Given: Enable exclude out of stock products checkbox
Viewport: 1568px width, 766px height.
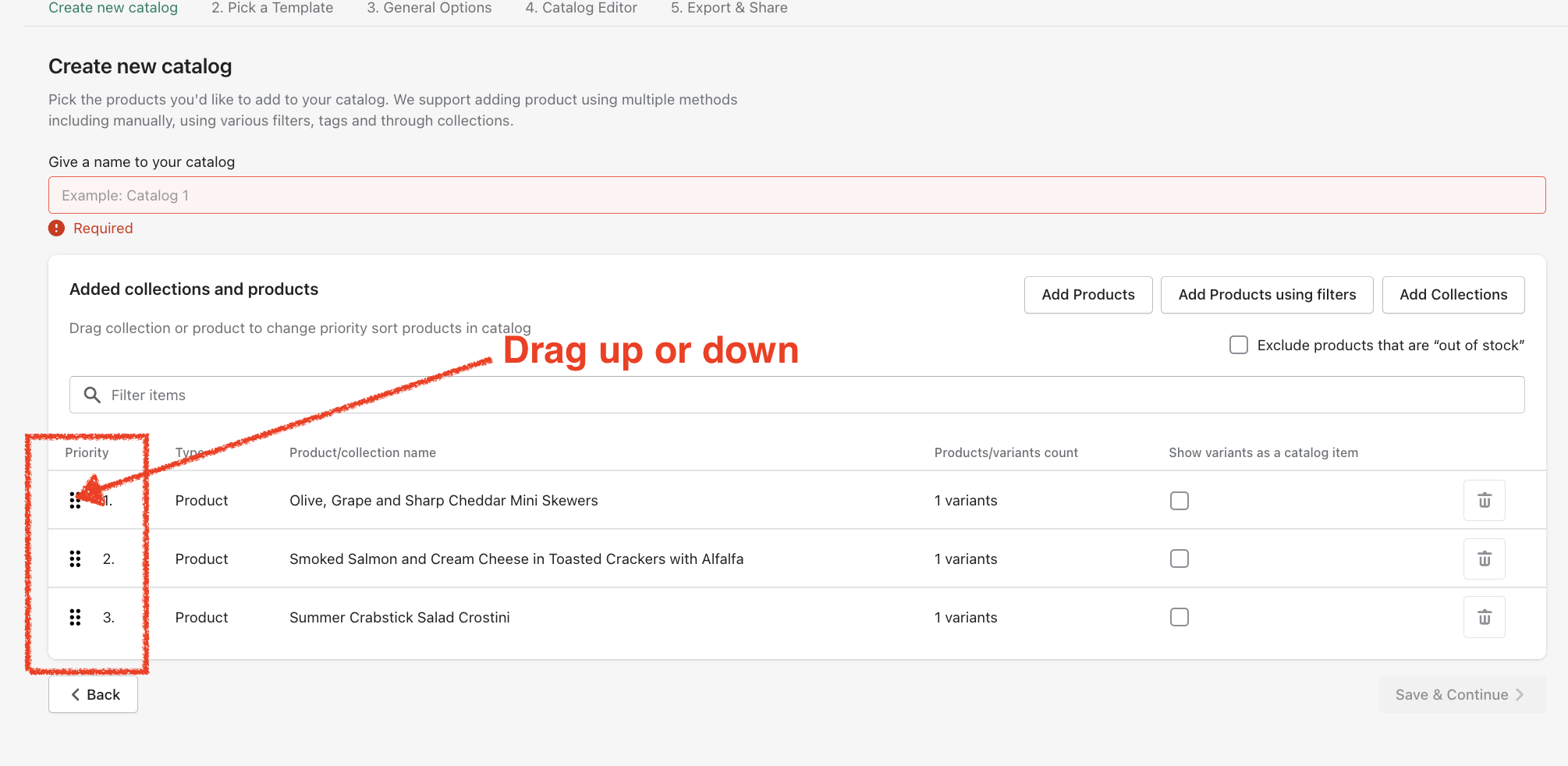Looking at the screenshot, I should click(1238, 345).
